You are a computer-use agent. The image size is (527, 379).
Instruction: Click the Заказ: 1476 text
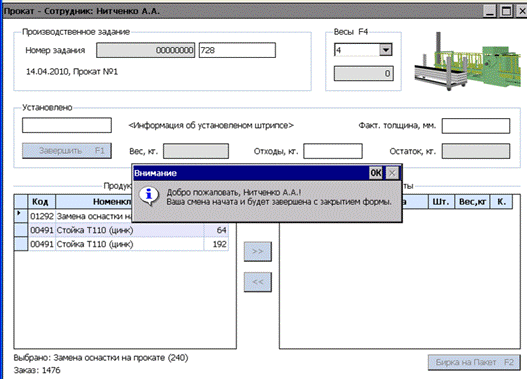(37, 370)
